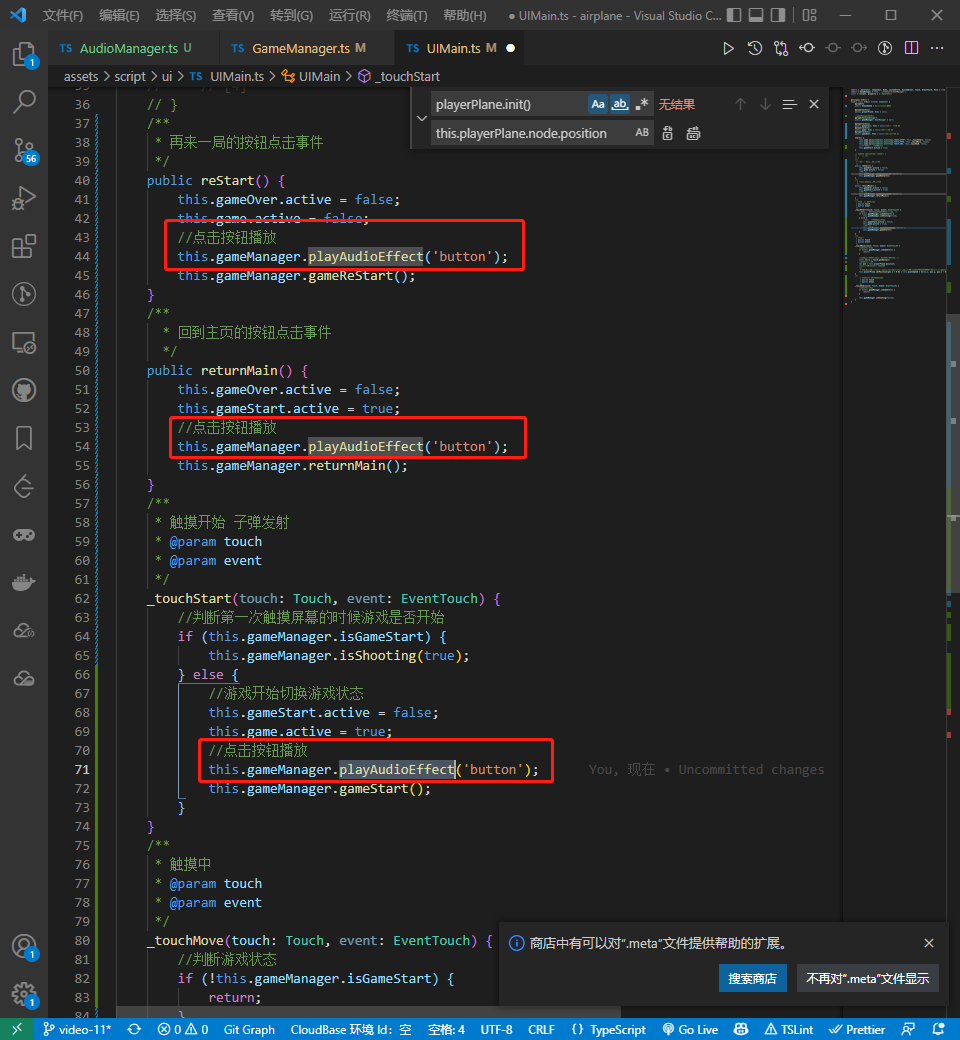Open the Remote Explorer icon

click(x=24, y=342)
